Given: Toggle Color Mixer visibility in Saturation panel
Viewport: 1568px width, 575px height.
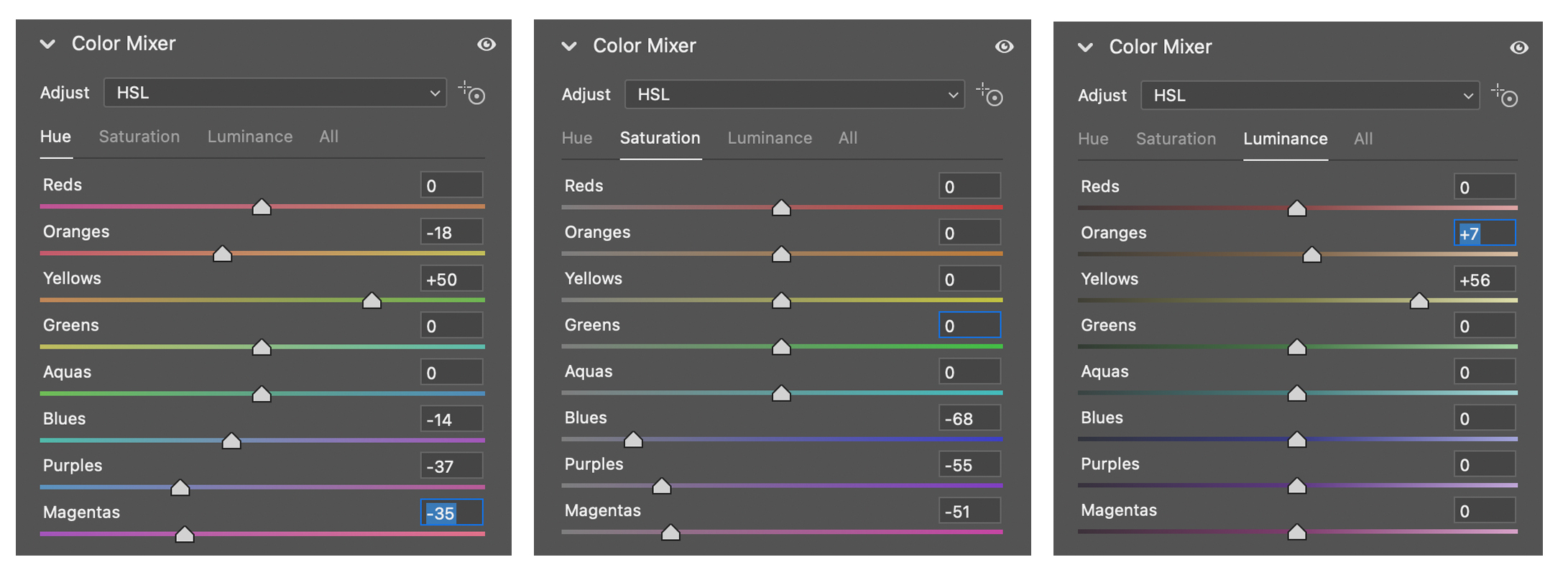Looking at the screenshot, I should pos(1005,47).
